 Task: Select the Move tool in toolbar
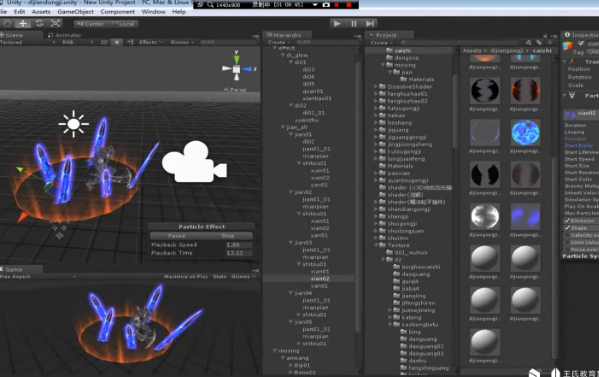click(x=23, y=24)
